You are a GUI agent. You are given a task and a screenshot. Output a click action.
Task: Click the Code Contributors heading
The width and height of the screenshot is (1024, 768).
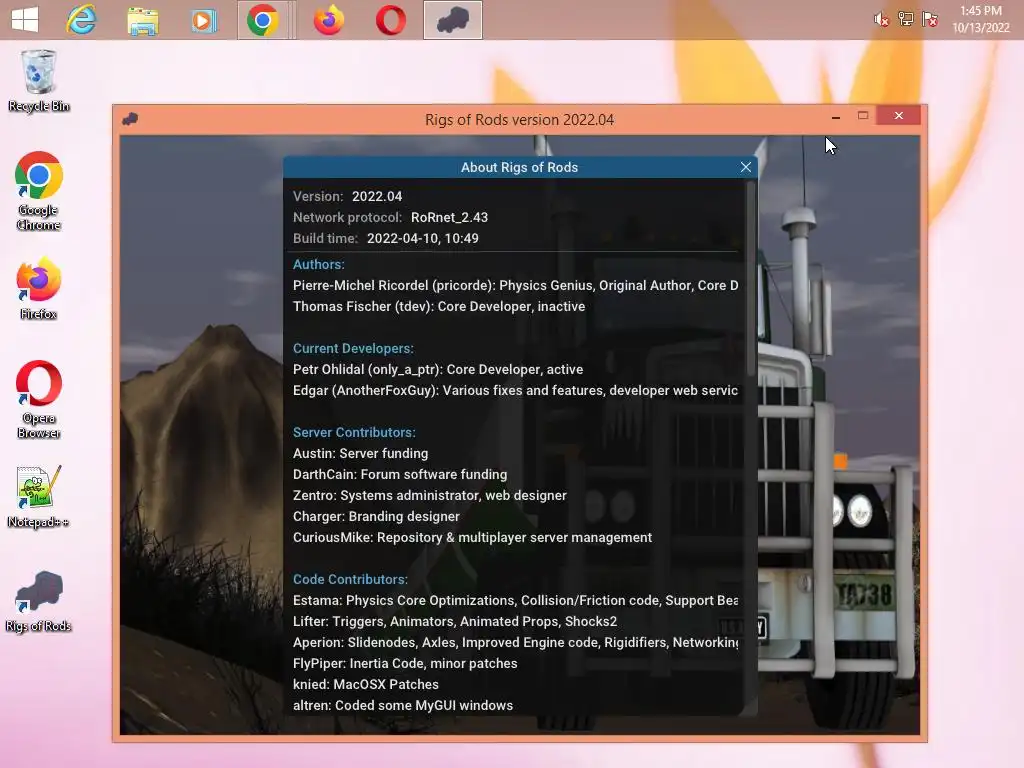[350, 579]
